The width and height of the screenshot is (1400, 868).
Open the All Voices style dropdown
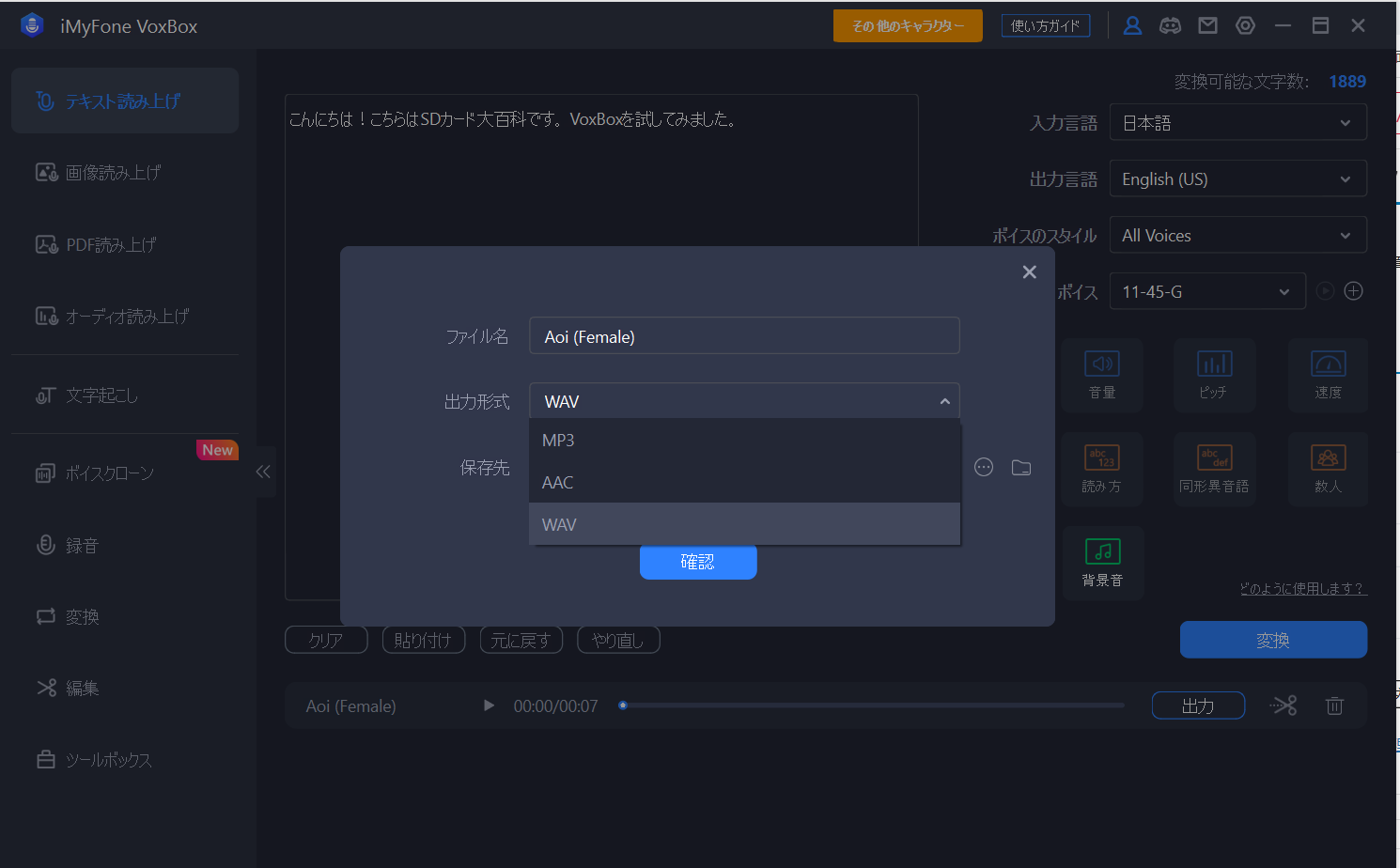click(x=1237, y=236)
